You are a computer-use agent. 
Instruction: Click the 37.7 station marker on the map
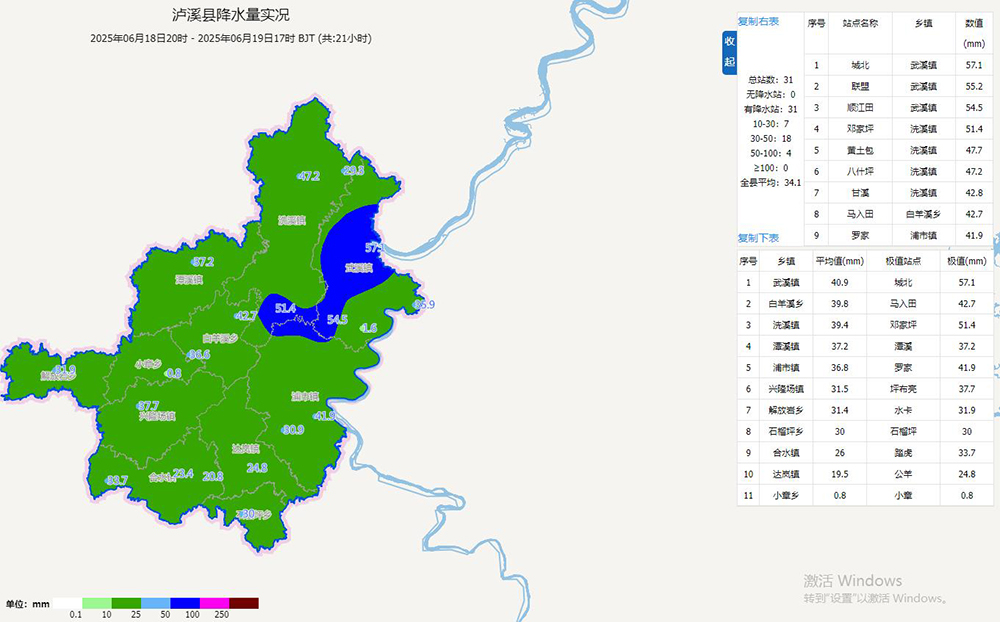click(147, 406)
